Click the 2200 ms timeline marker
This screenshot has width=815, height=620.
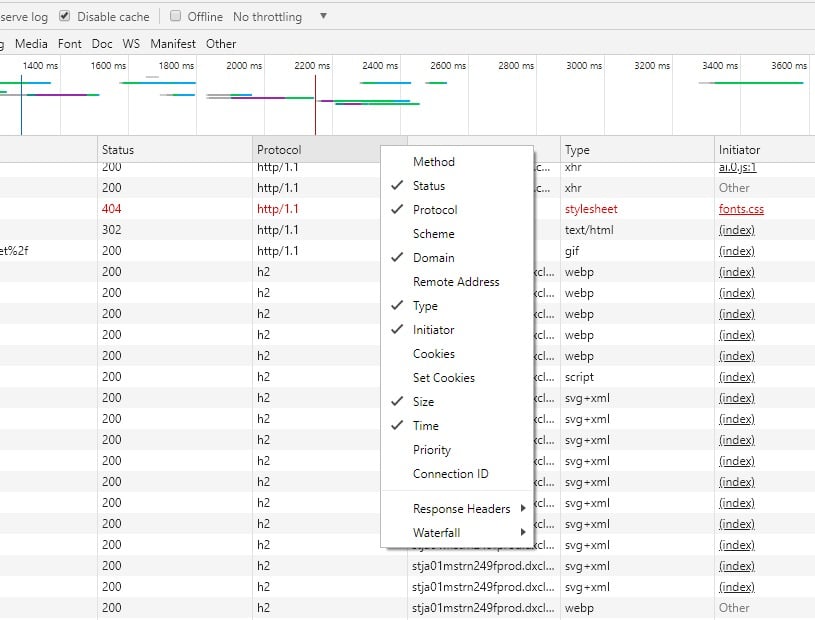click(312, 66)
